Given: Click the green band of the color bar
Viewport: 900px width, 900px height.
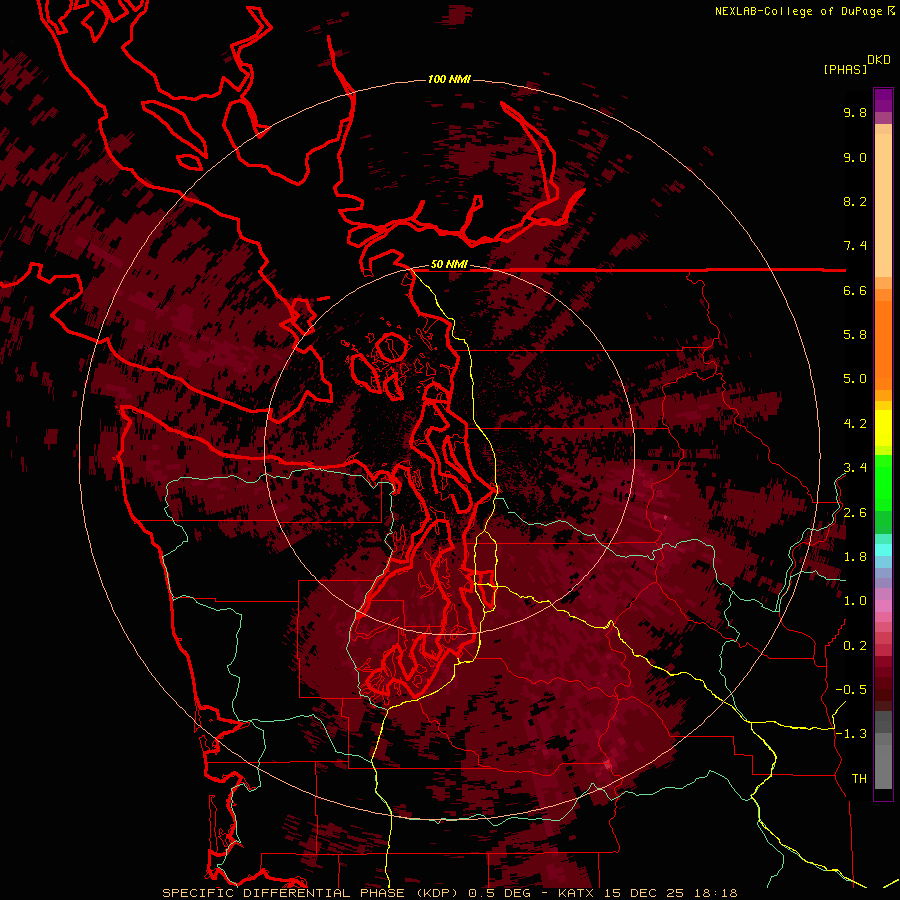Looking at the screenshot, I should coord(883,492).
